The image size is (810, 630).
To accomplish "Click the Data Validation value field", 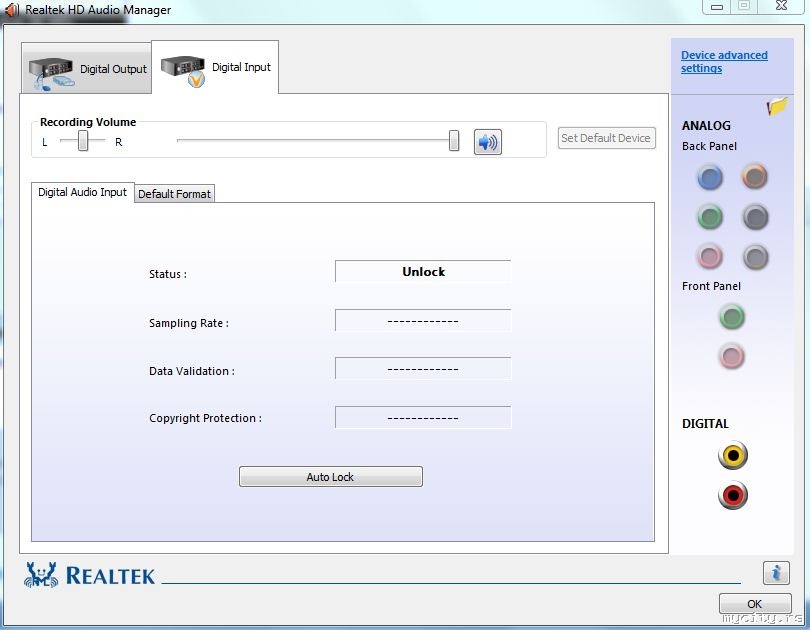I will point(423,369).
